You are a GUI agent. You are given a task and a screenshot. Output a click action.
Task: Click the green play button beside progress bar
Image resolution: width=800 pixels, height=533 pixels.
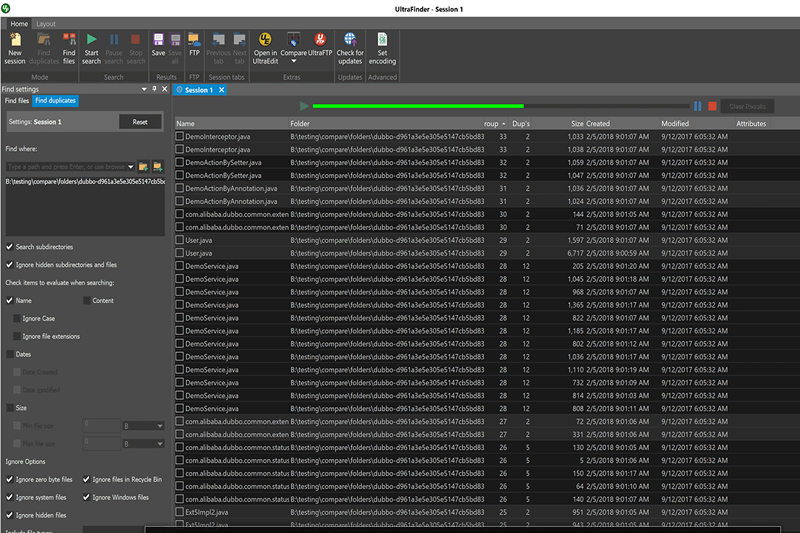click(x=304, y=106)
